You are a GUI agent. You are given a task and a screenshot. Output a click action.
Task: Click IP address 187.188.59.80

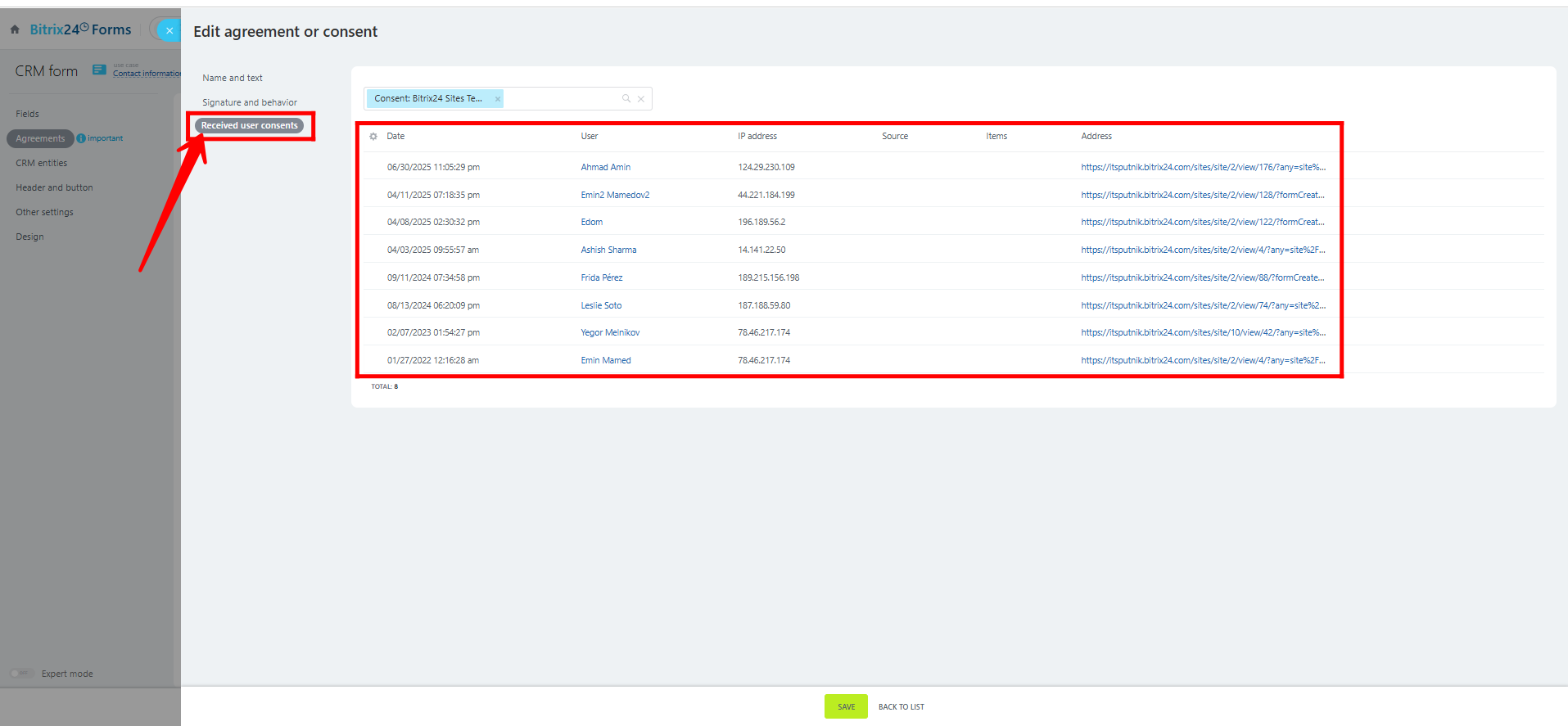(x=764, y=305)
